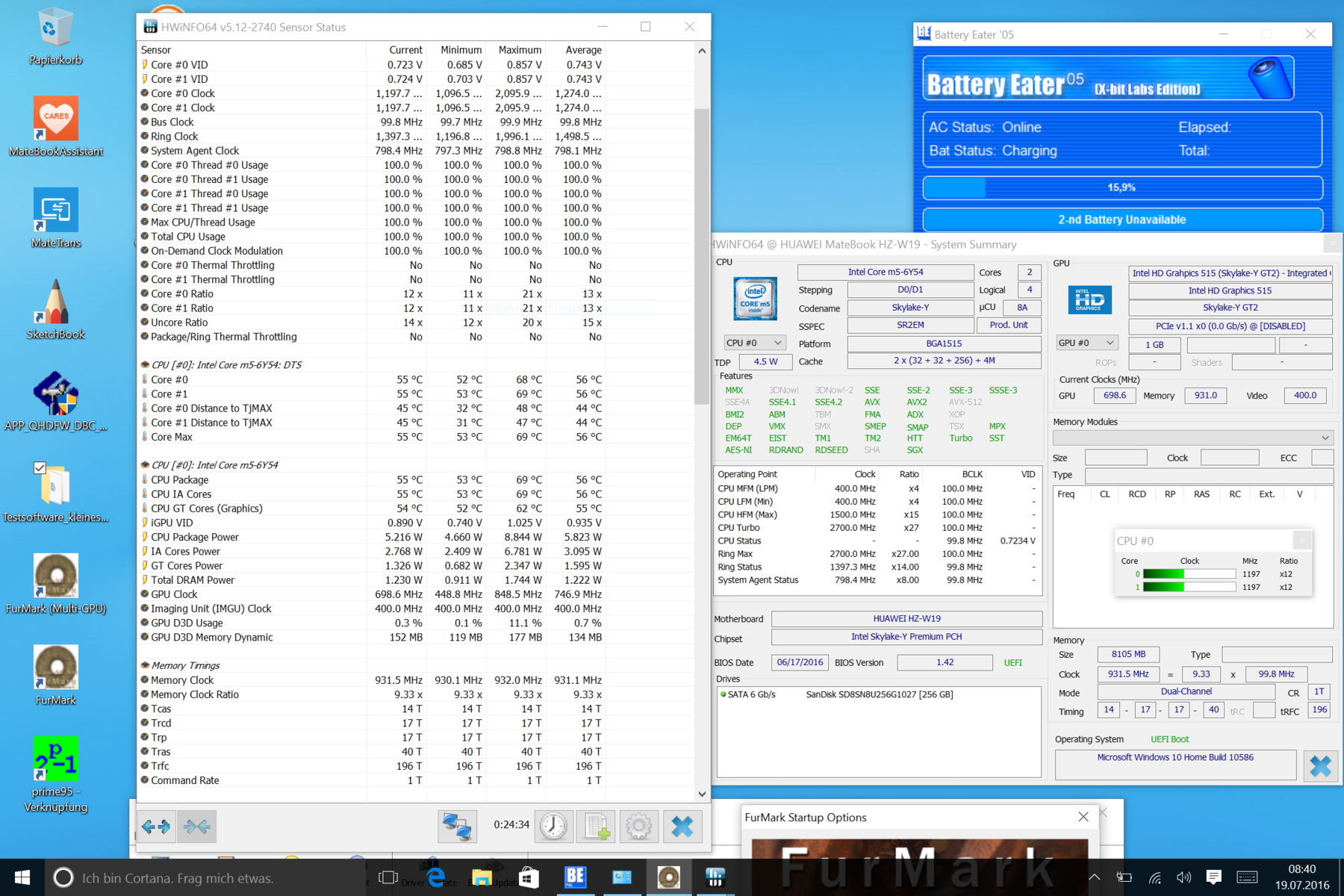Click the expand sensor columns arrows icon
Screen dimensions: 1344x896
tap(156, 827)
